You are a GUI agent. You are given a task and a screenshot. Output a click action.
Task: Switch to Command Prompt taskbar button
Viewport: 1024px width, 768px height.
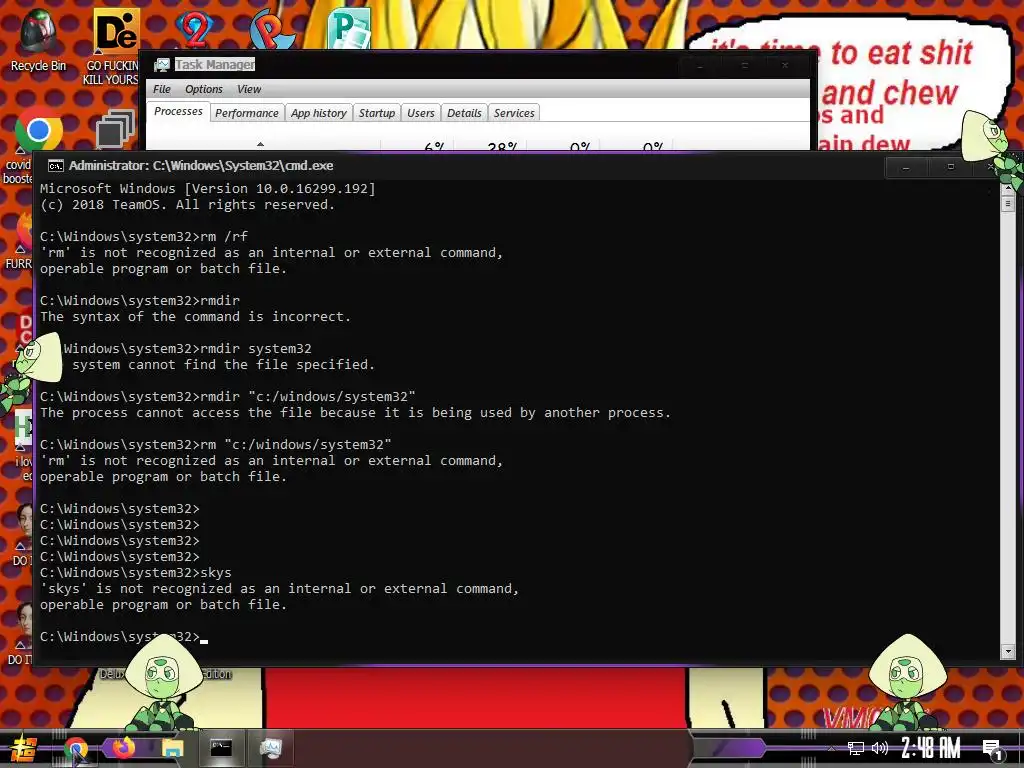coord(221,748)
